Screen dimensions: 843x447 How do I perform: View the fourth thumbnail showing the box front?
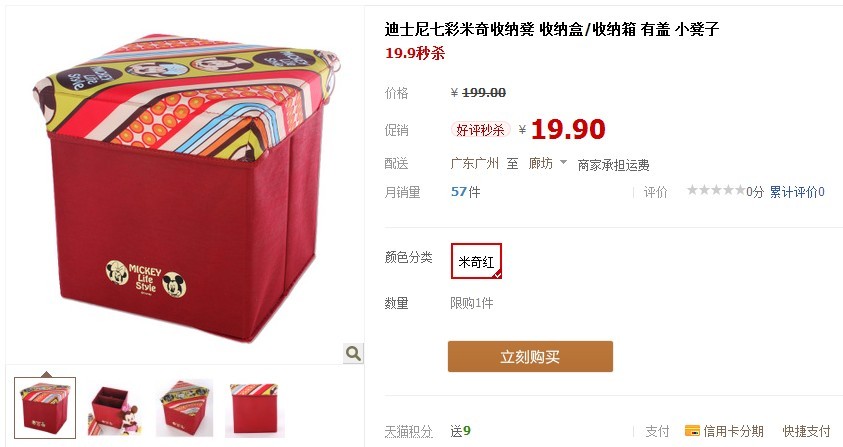point(254,408)
